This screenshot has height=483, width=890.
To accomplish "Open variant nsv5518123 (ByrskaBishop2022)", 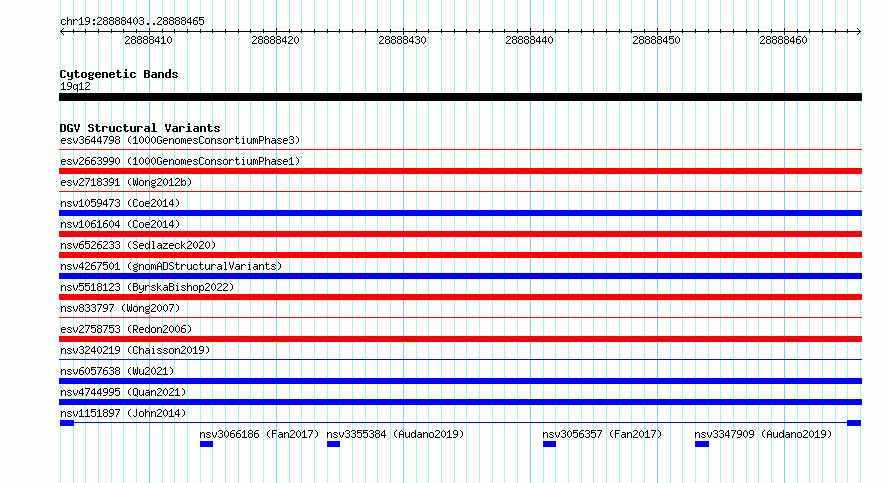I will tap(147, 287).
